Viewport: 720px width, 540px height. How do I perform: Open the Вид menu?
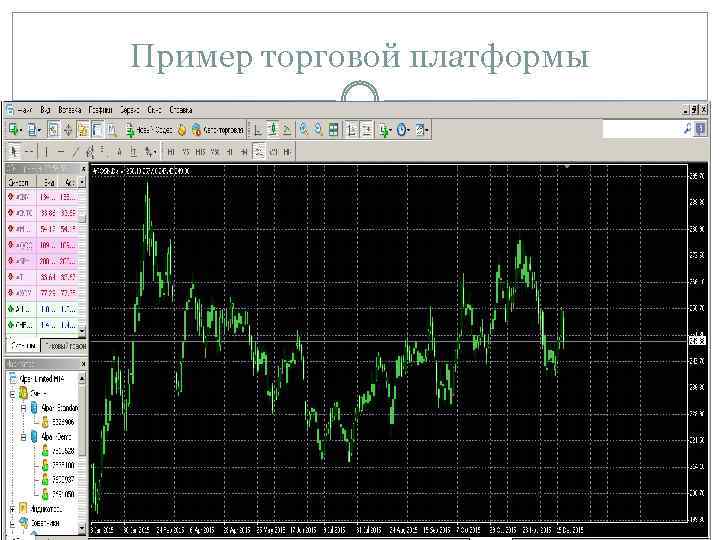(45, 110)
